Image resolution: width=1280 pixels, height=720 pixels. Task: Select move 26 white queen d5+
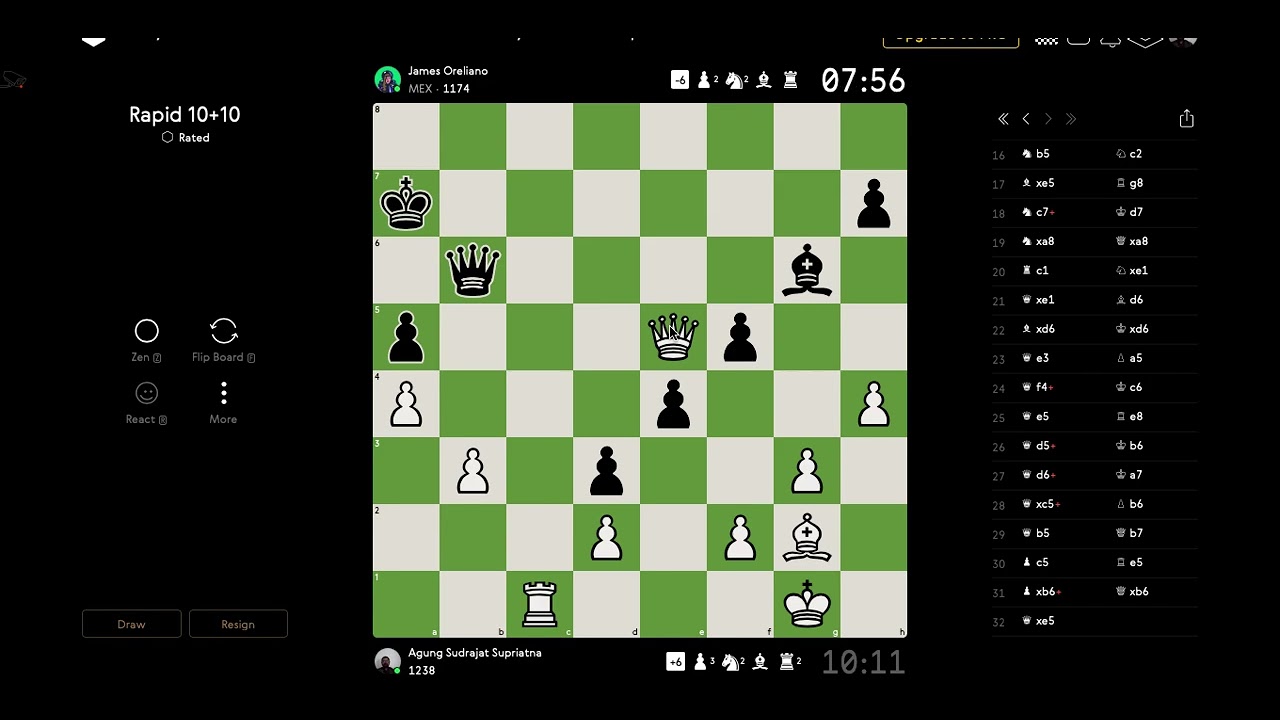[1037, 446]
